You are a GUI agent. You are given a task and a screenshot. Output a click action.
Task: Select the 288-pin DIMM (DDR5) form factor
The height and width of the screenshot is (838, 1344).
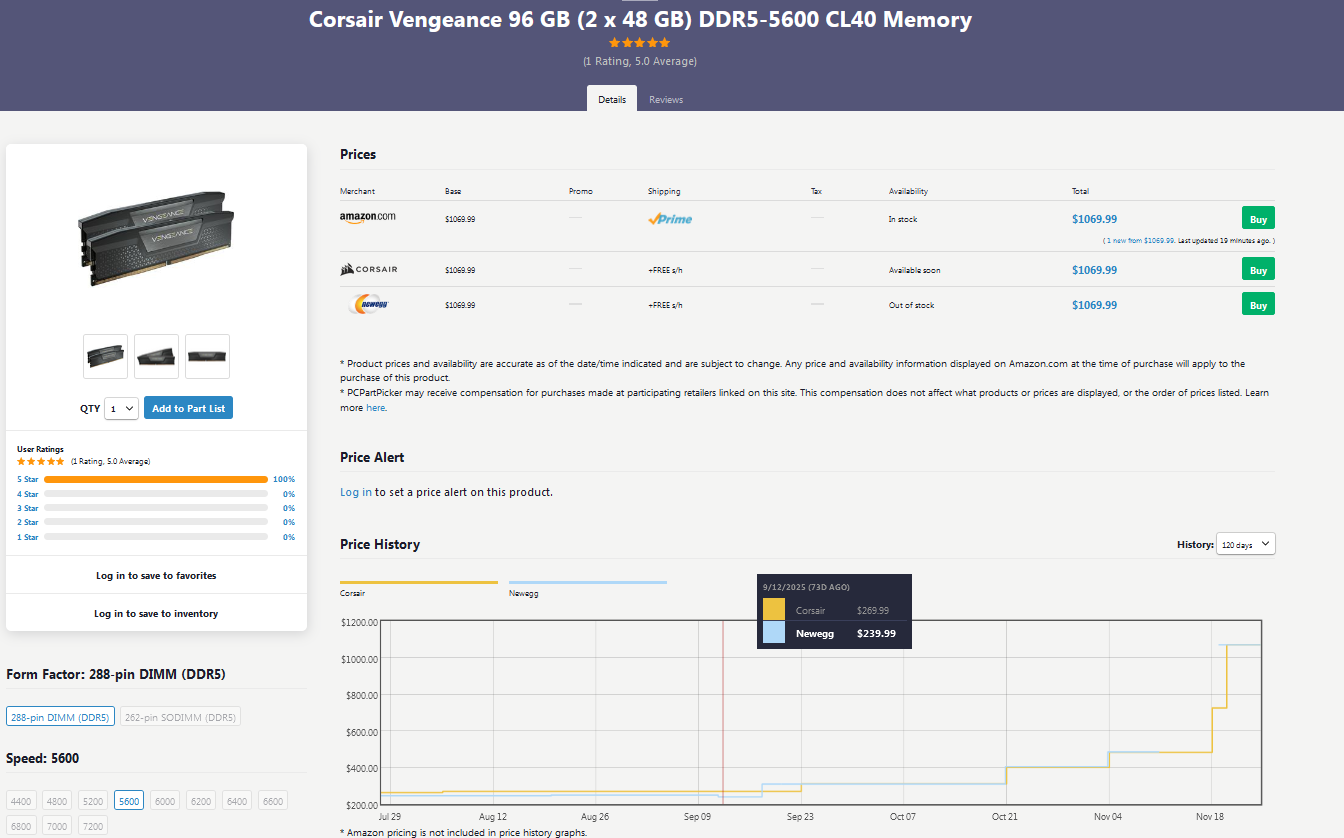(x=60, y=717)
